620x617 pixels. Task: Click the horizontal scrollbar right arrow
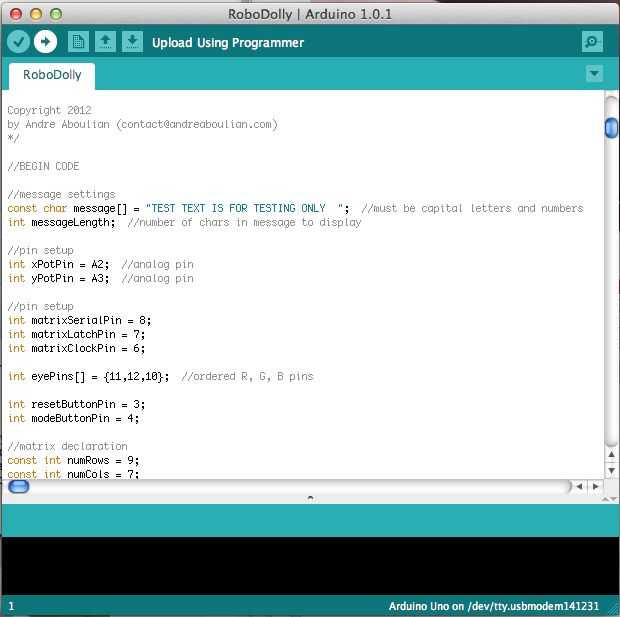(x=595, y=486)
